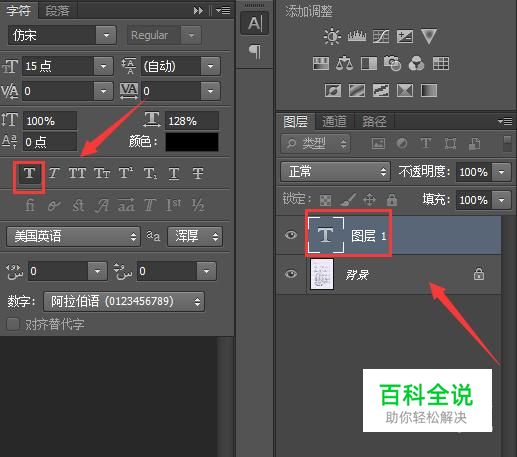Screen dimensions: 517x457
Task: Add a Channel Mixer adjustment
Action: pos(416,63)
